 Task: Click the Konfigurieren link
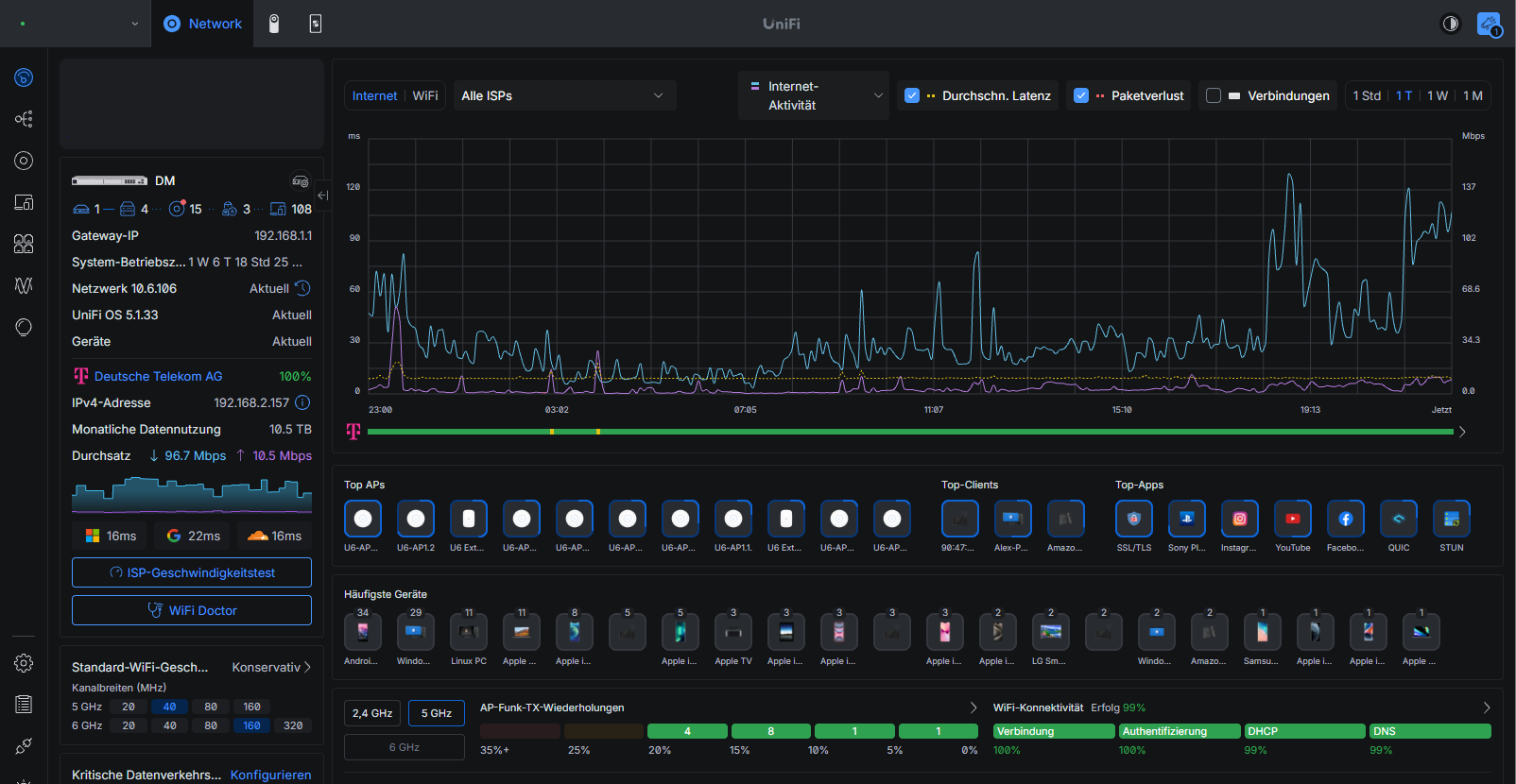(x=270, y=775)
